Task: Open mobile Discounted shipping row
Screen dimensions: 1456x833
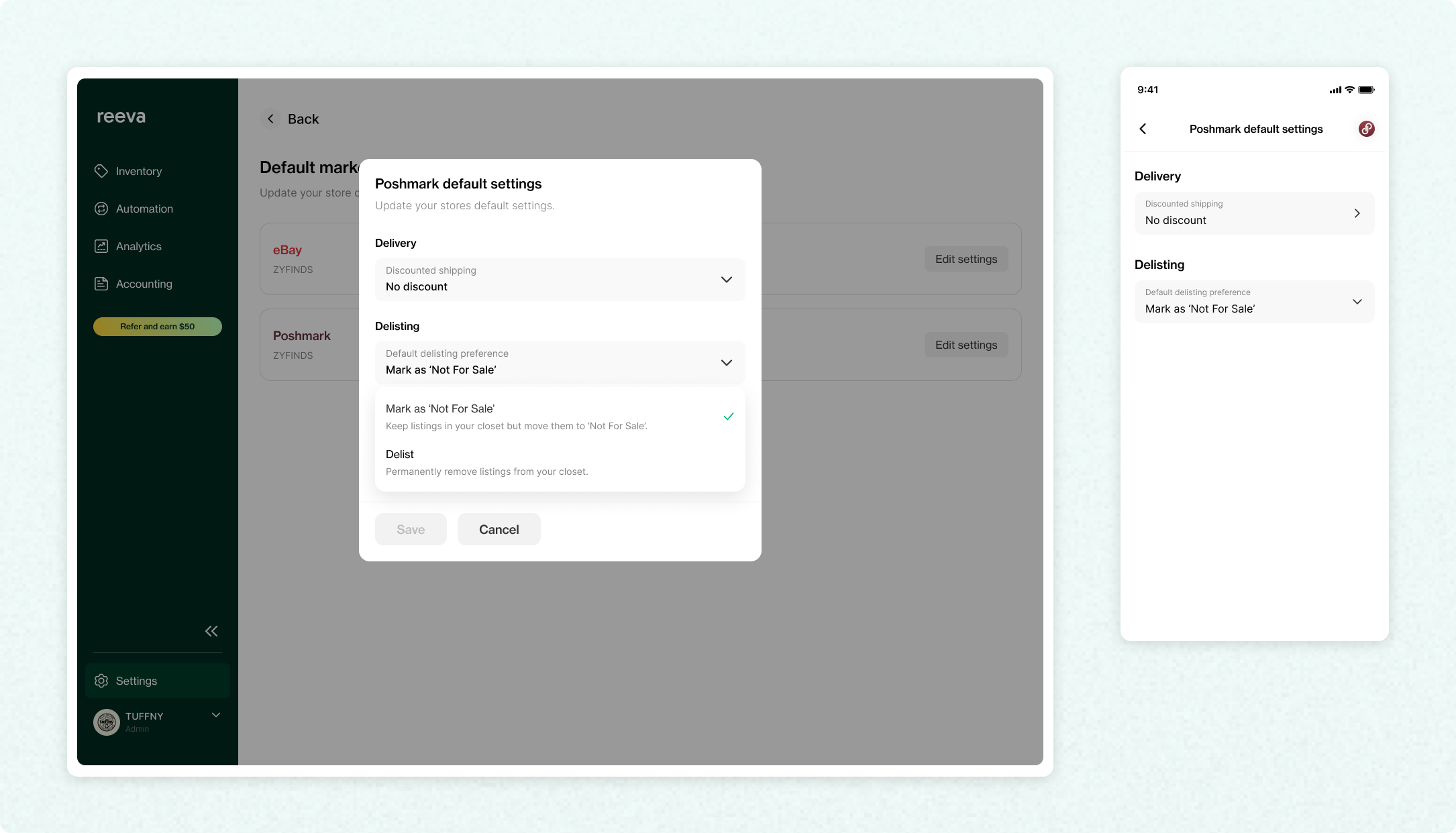Action: (1255, 213)
